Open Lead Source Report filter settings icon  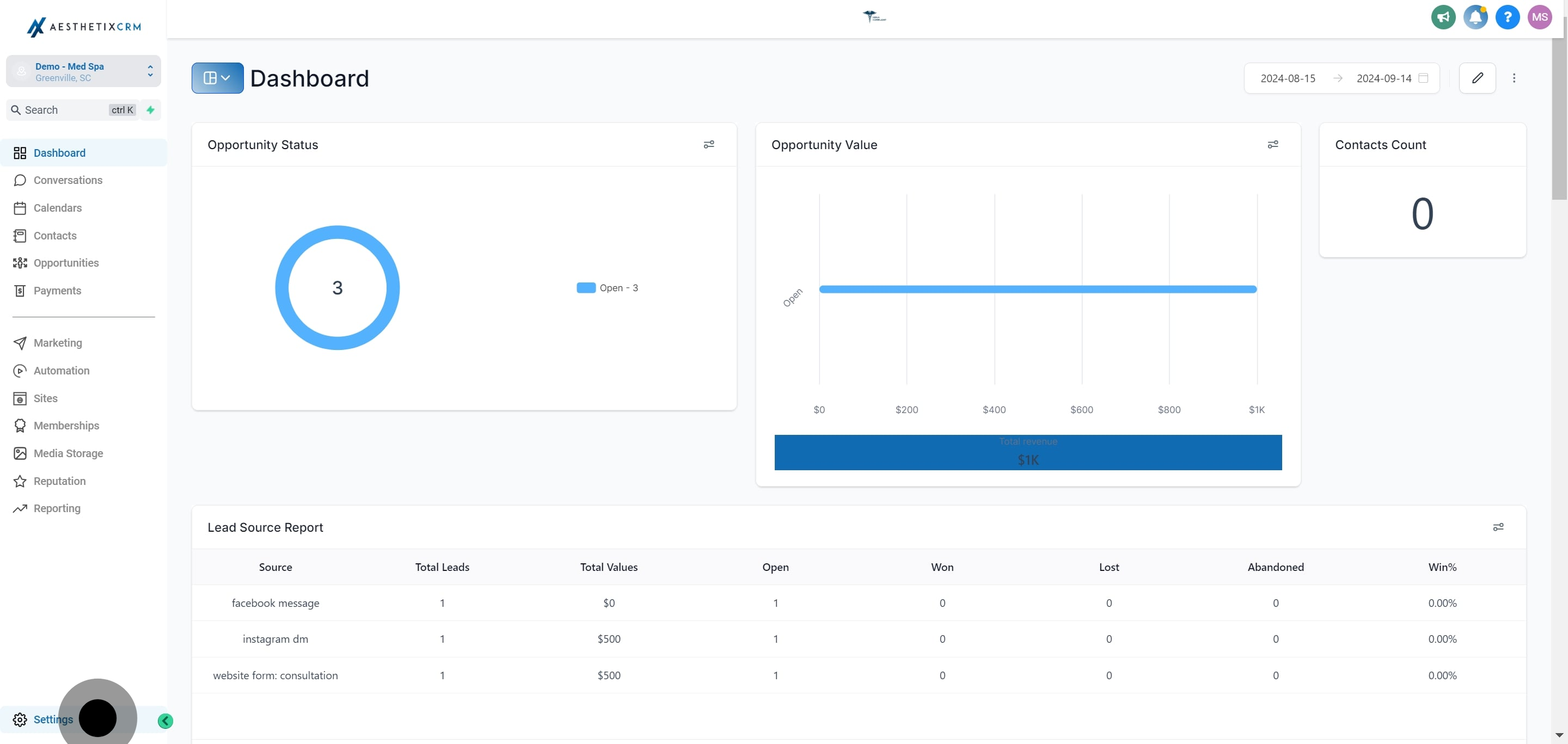[x=1498, y=527]
